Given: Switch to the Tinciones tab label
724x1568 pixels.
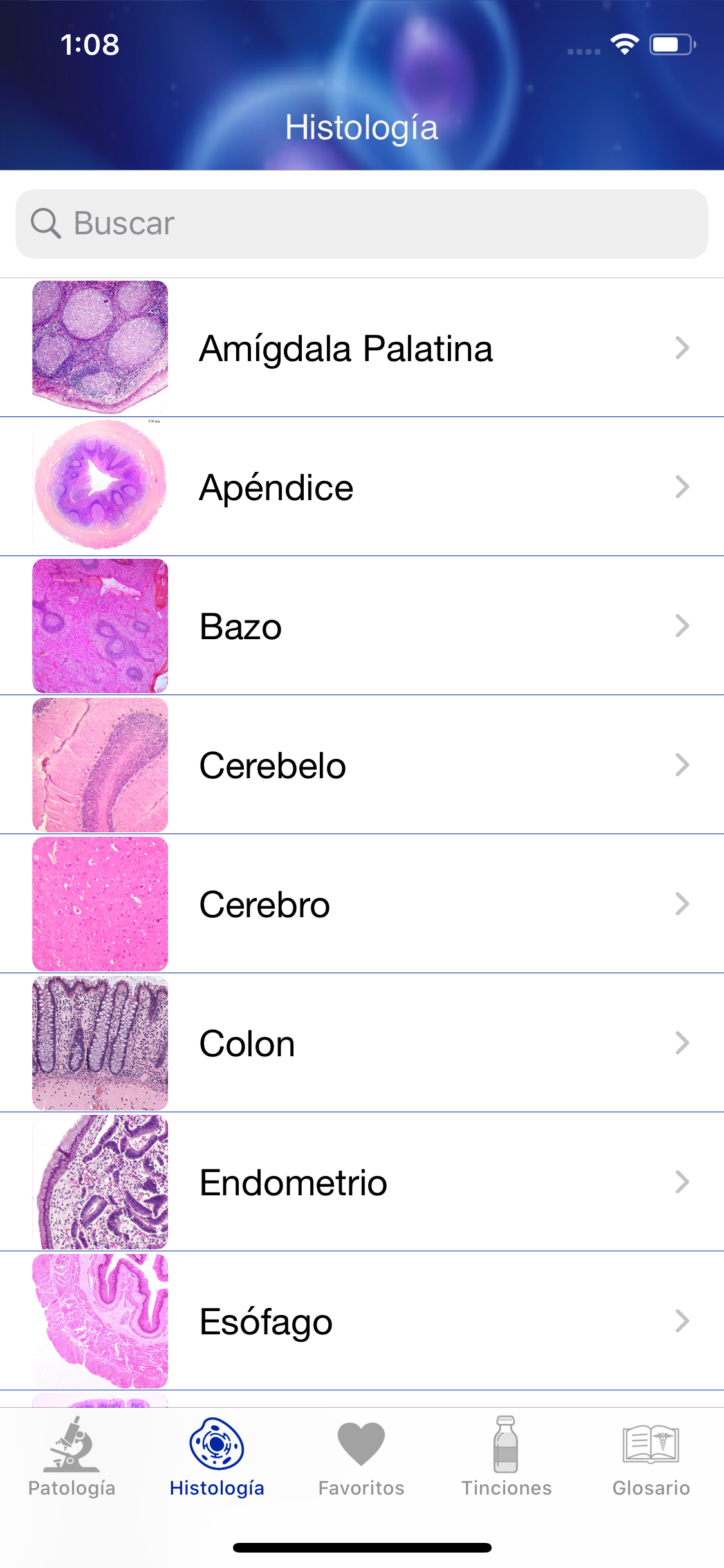Looking at the screenshot, I should 506,1488.
